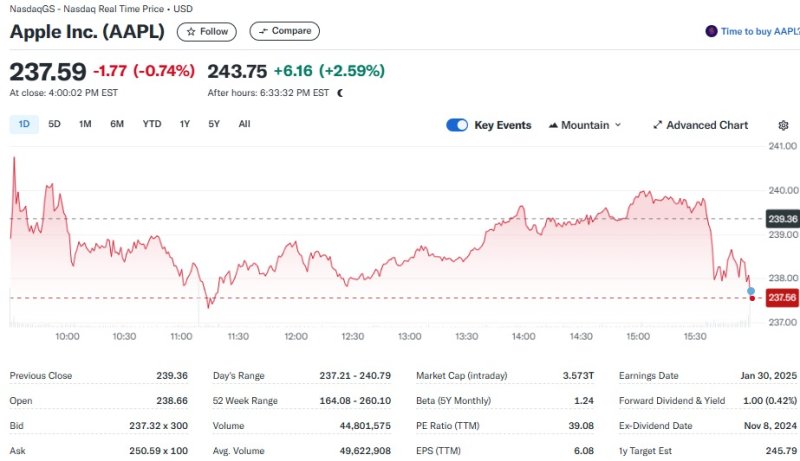Show the 6M chart range

pyautogui.click(x=117, y=124)
